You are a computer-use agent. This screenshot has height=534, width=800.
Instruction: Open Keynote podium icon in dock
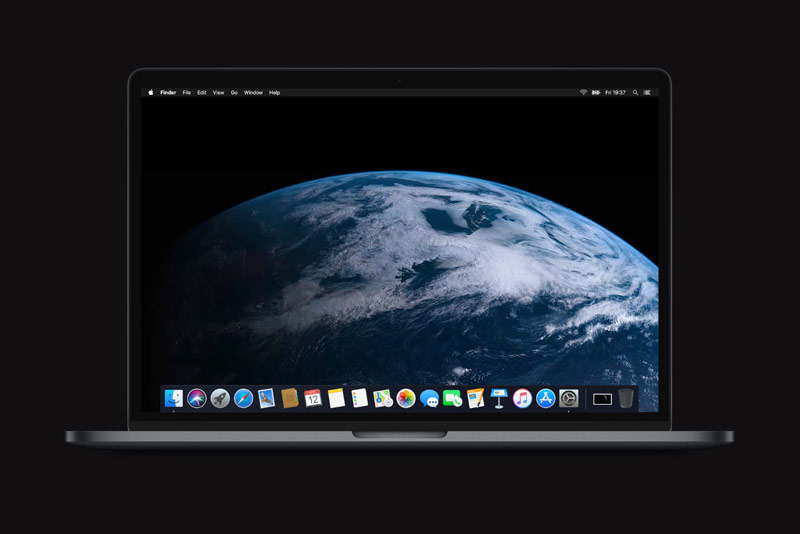[x=499, y=398]
